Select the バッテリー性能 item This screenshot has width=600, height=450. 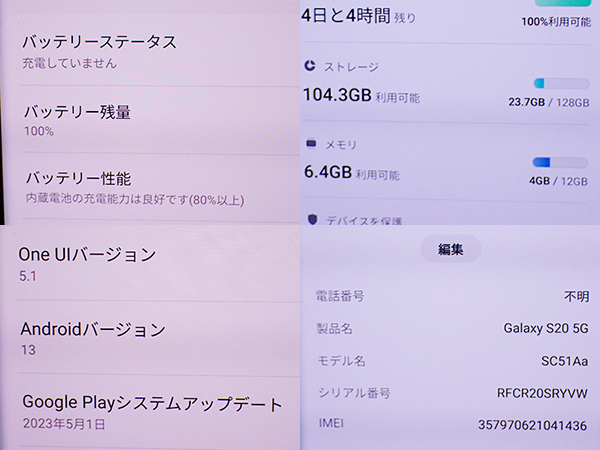150,188
